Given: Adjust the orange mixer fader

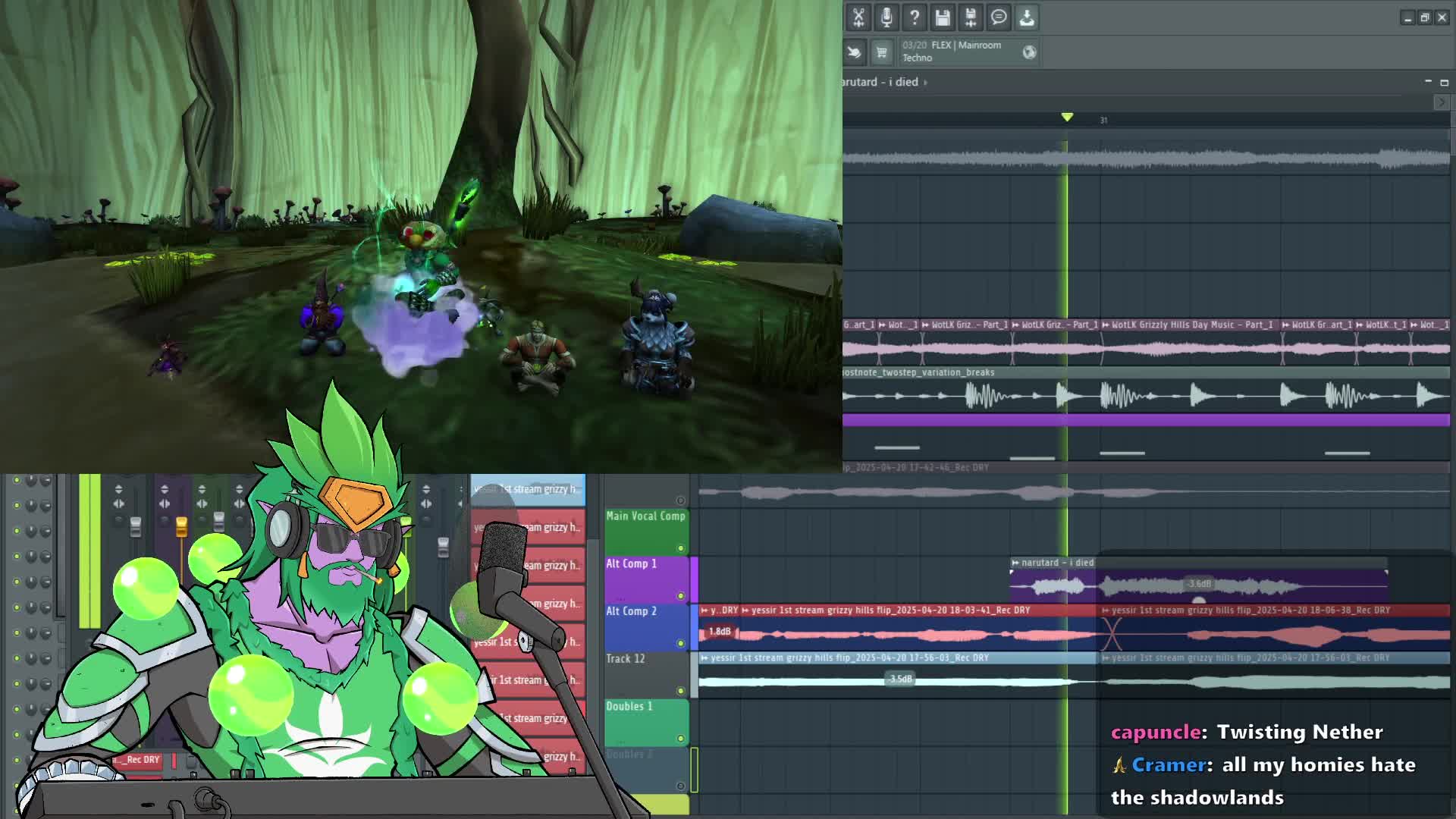Looking at the screenshot, I should 181,526.
